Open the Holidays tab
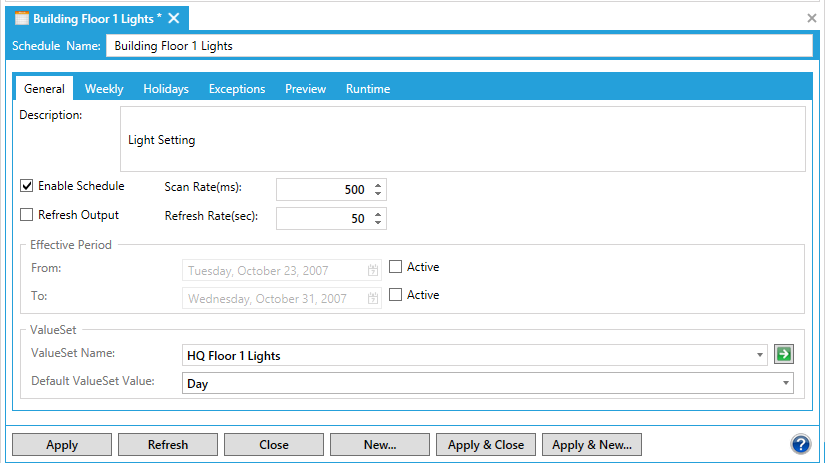Image resolution: width=825 pixels, height=465 pixels. [166, 89]
